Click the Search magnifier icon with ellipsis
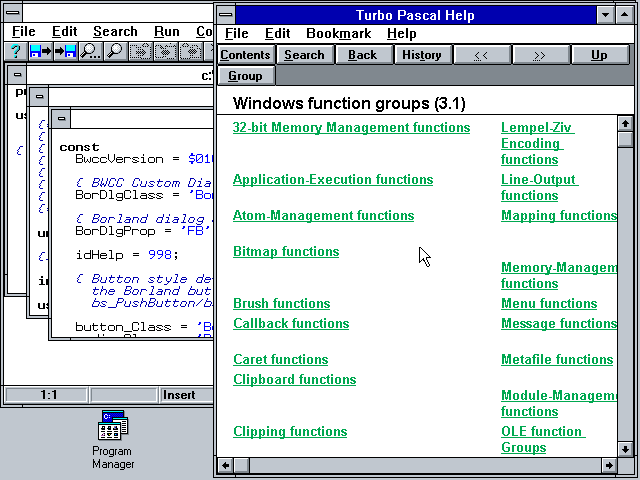 click(x=90, y=51)
